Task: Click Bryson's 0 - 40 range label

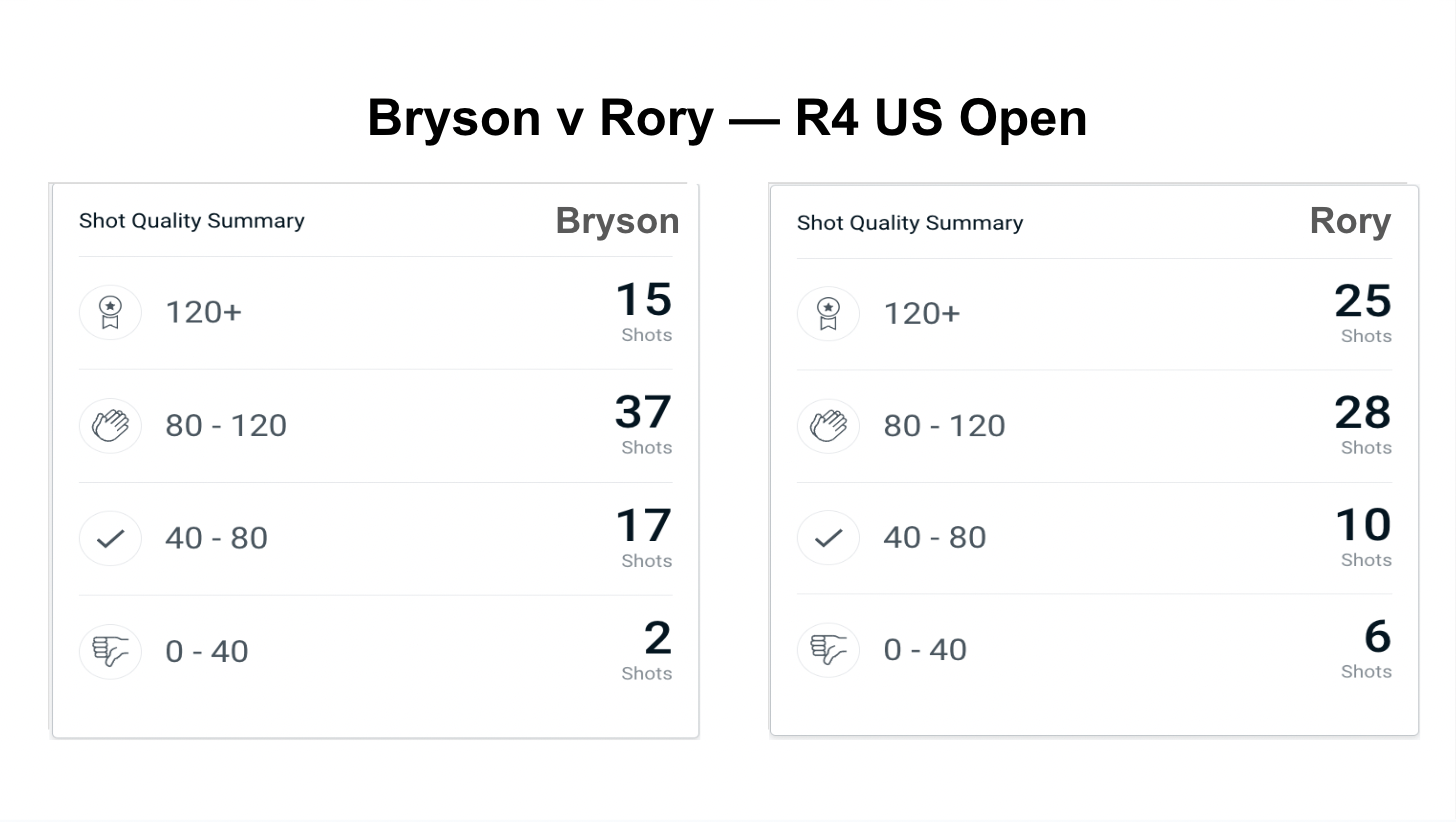Action: [x=207, y=651]
